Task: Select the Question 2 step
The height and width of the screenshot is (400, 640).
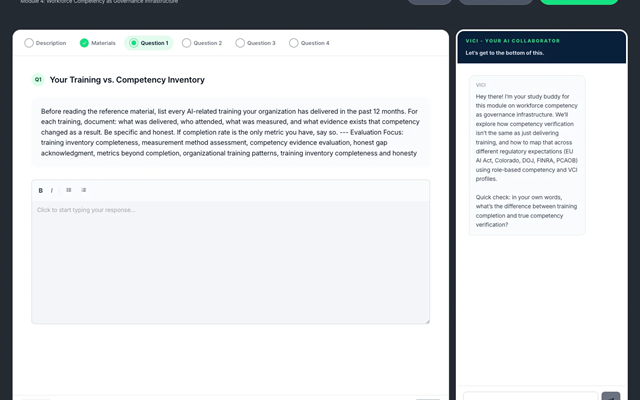Action: (x=202, y=43)
